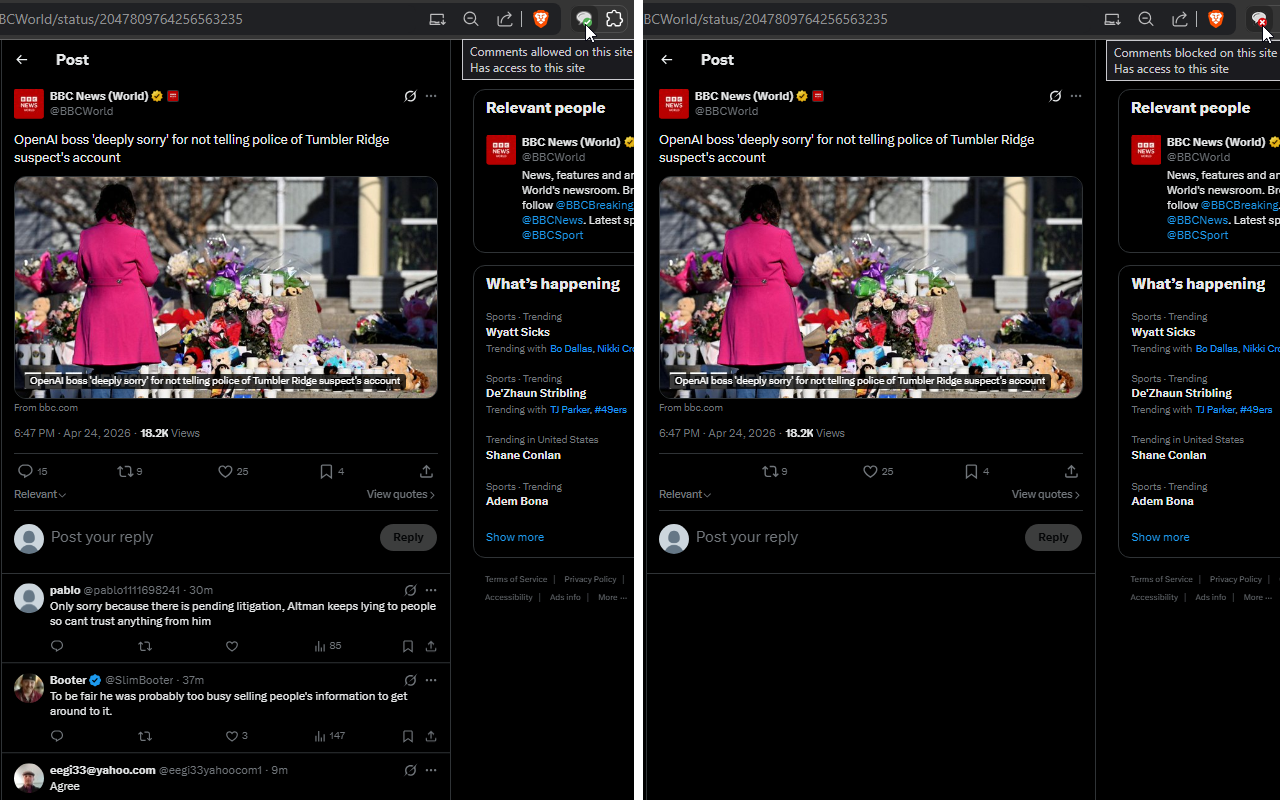Like pablo's comment
The image size is (1280, 800).
coord(232,646)
